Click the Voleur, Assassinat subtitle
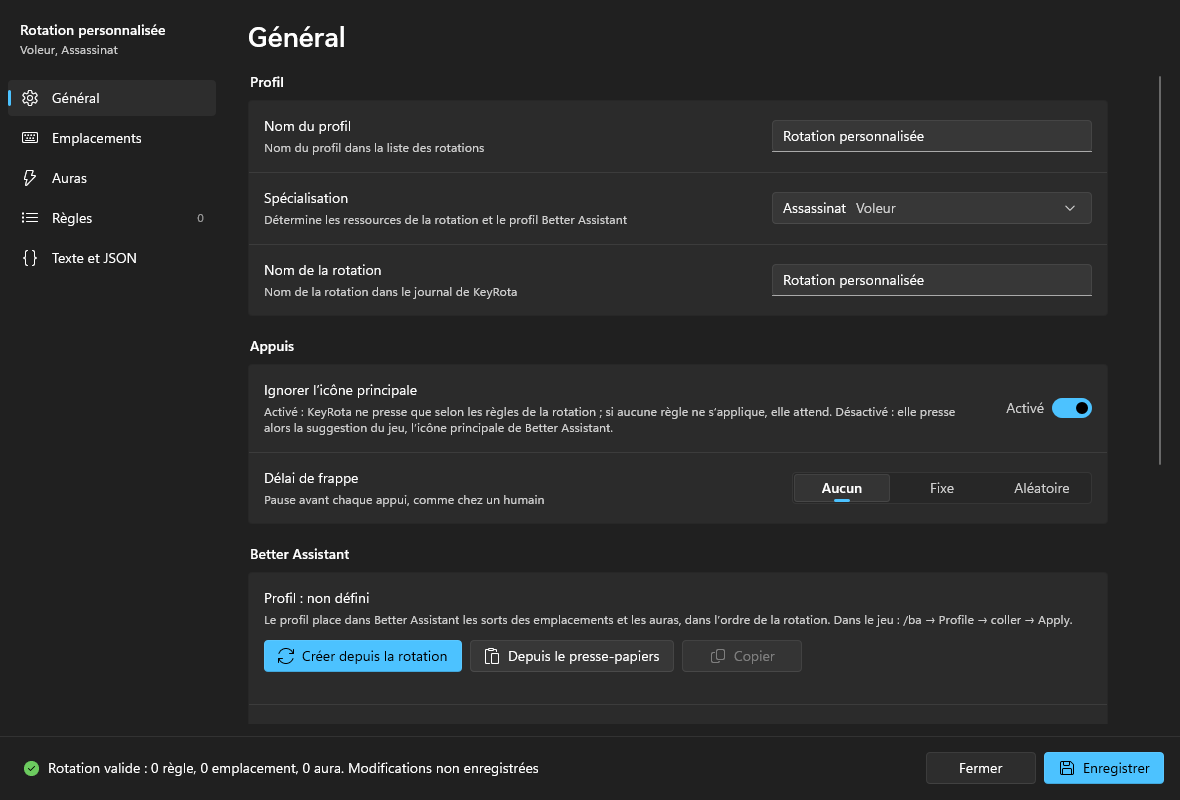1180x800 pixels. pyautogui.click(x=68, y=50)
